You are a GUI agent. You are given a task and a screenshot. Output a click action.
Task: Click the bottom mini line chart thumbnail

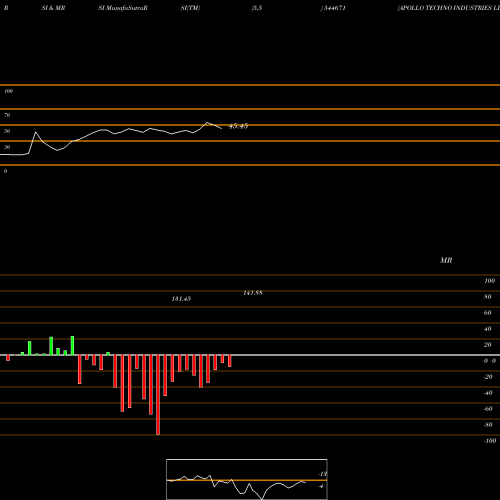pos(247,479)
